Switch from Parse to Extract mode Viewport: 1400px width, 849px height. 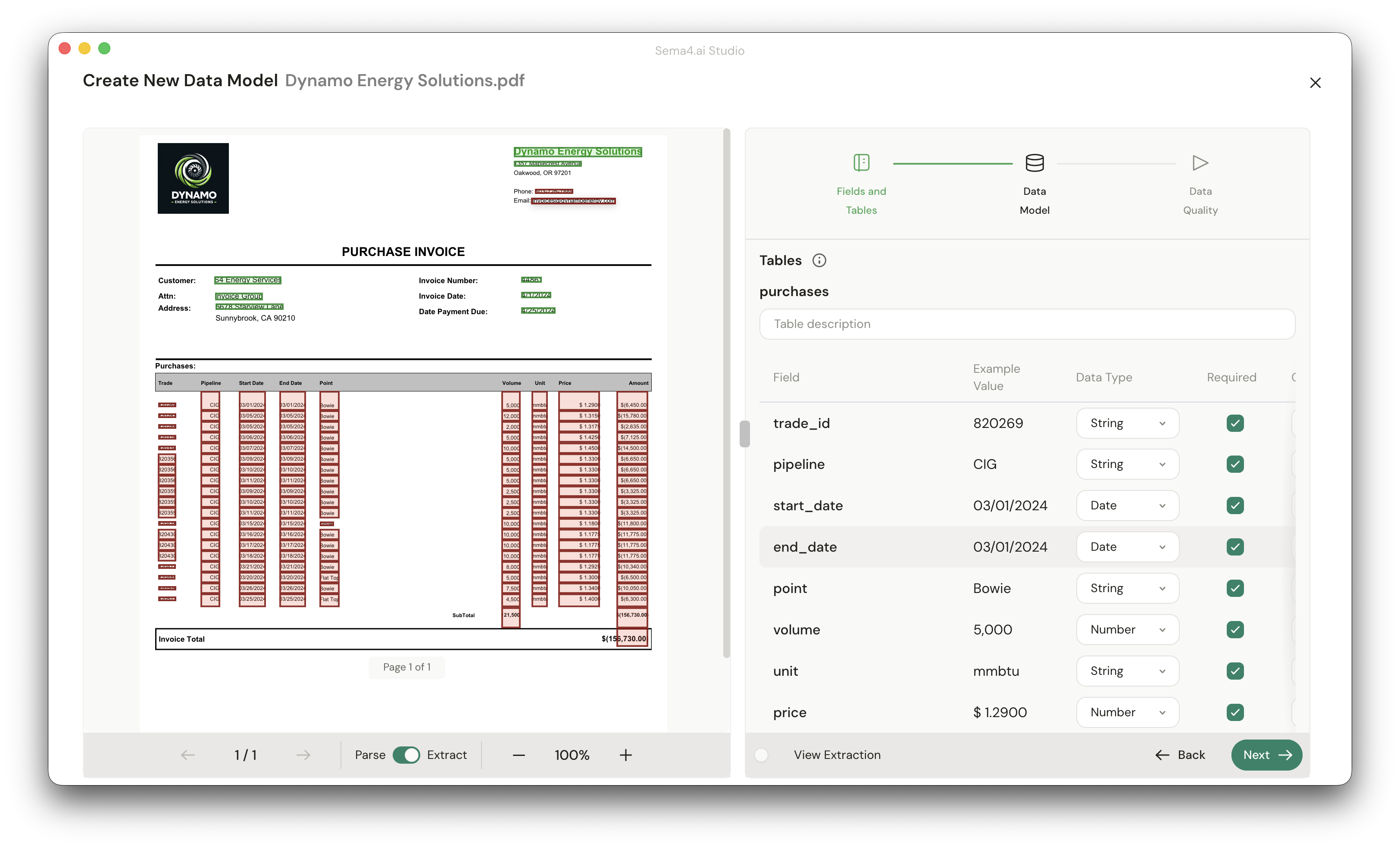[x=407, y=755]
